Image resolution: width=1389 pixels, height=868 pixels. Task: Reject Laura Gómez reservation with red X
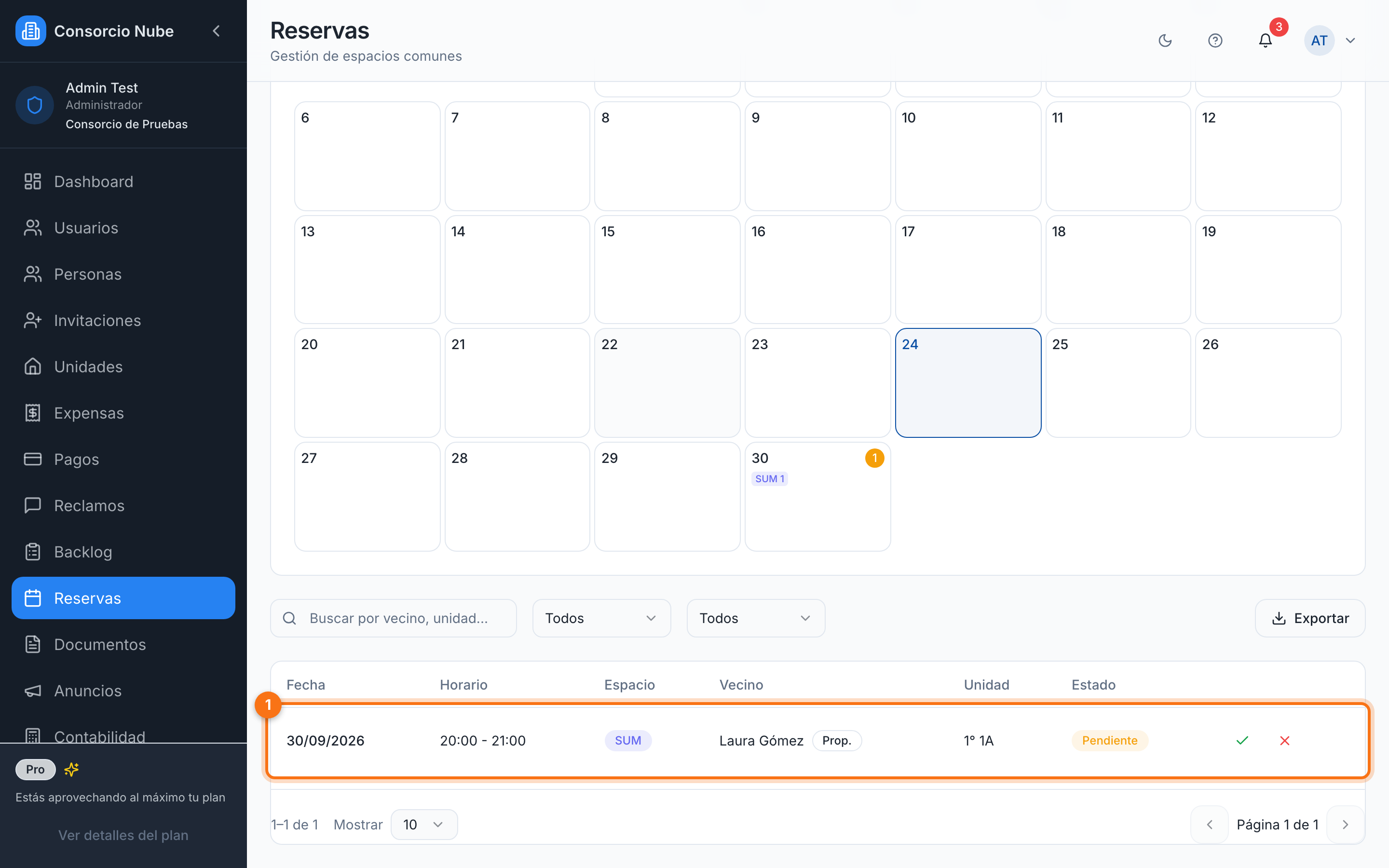click(1284, 741)
